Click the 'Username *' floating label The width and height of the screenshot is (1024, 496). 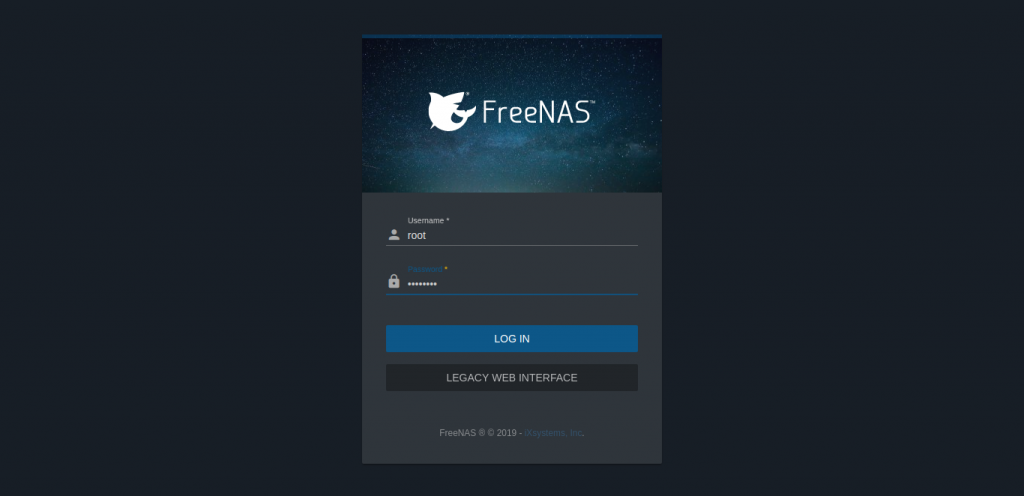coord(428,221)
